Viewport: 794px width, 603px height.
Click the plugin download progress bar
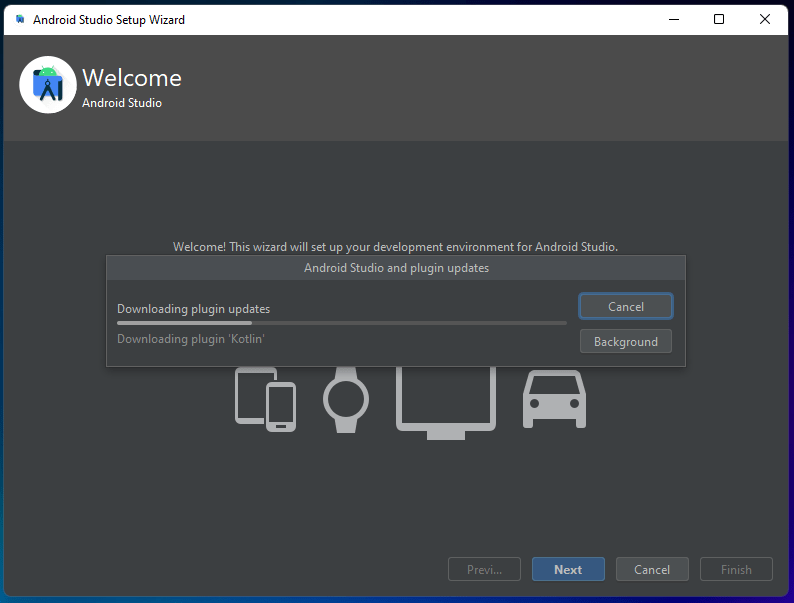click(342, 323)
